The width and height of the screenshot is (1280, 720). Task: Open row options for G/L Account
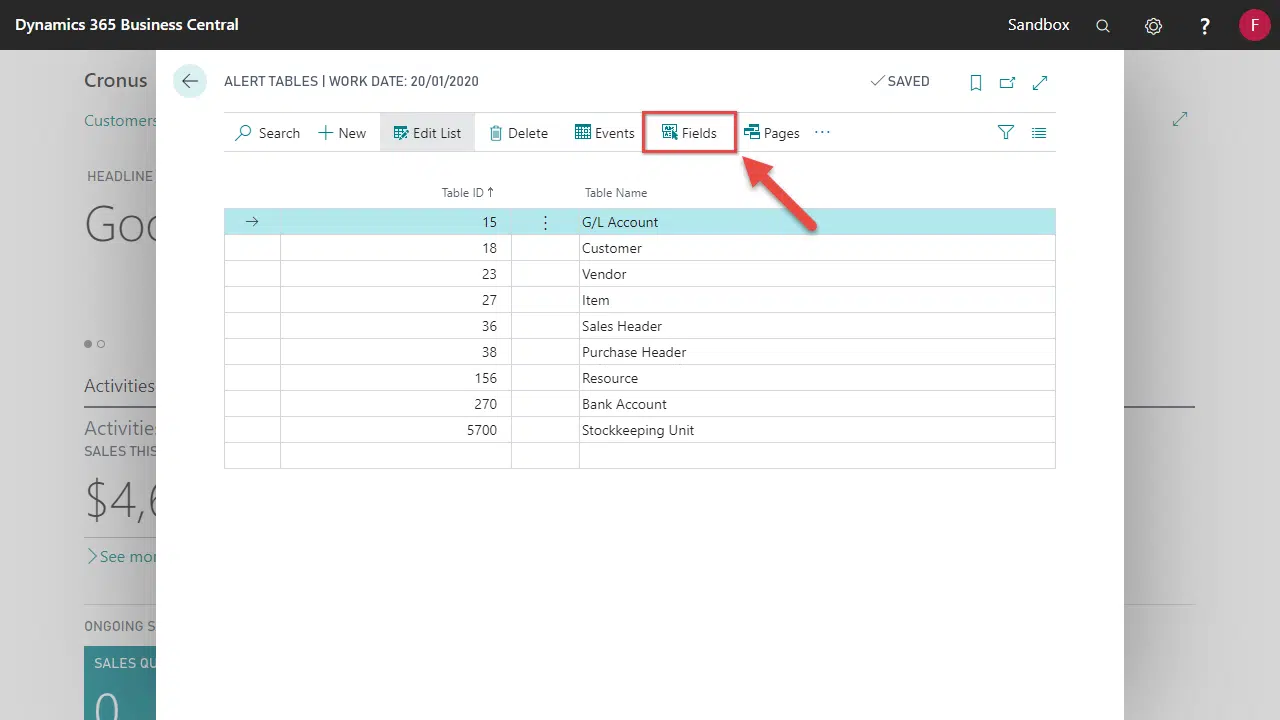[x=545, y=223]
